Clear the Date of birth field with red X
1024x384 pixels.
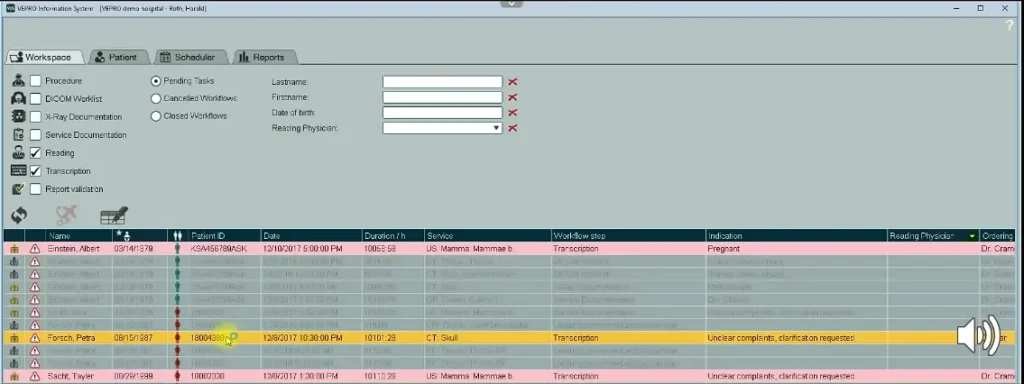point(513,113)
